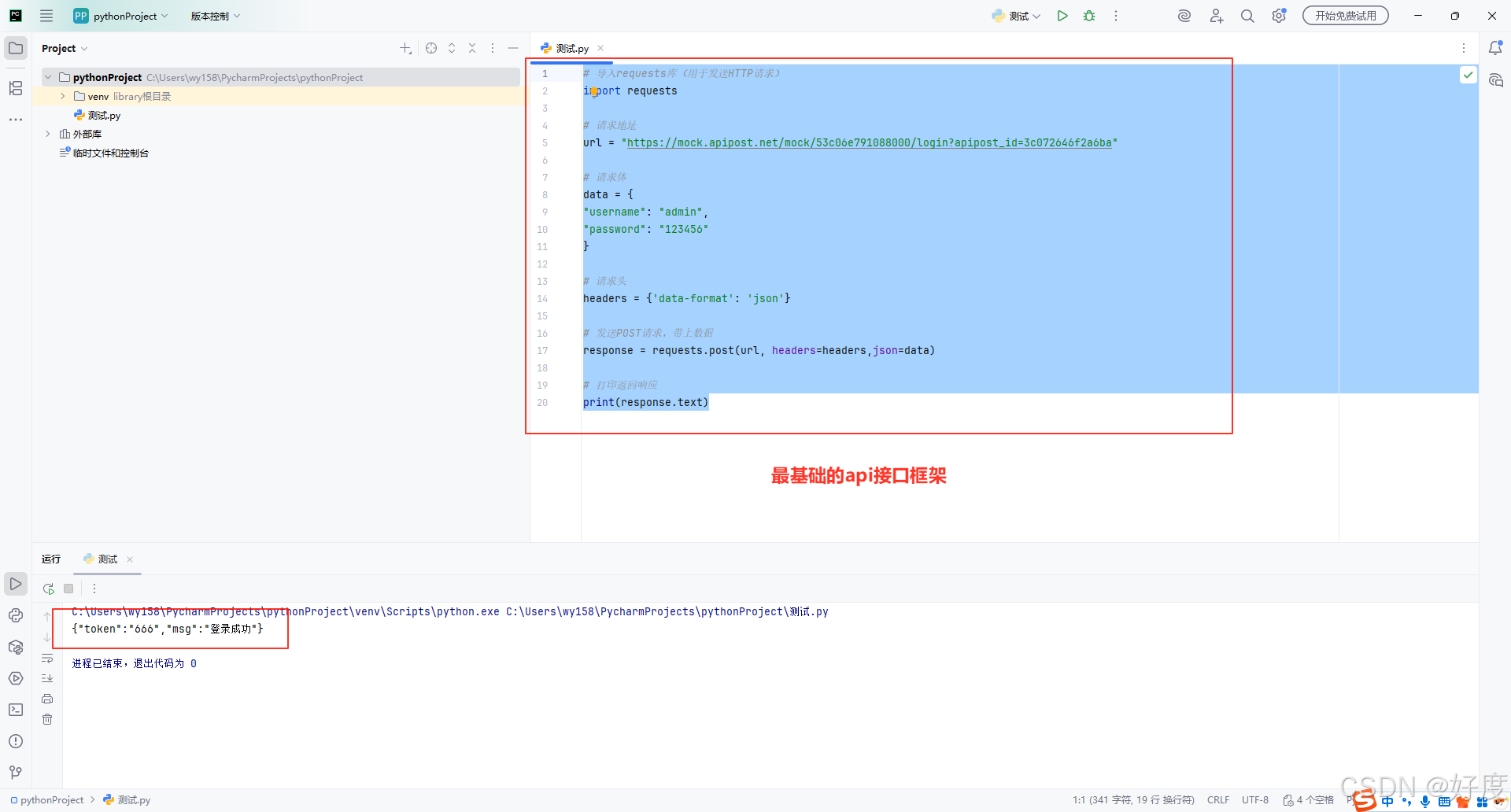1511x812 pixels.
Task: Toggle soft-wrap in run console
Action: coord(47,658)
